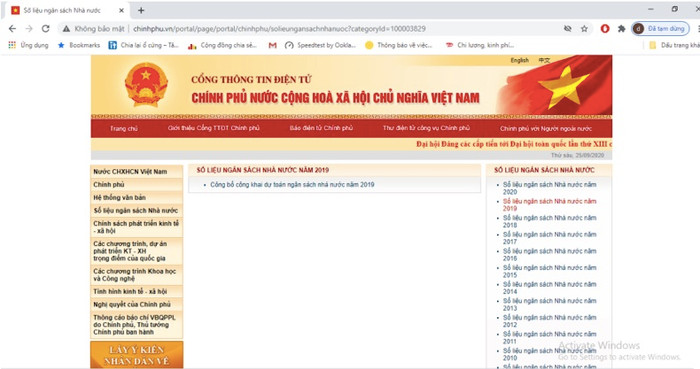Restore down the browser window
This screenshot has height=369, width=700.
[x=675, y=9]
